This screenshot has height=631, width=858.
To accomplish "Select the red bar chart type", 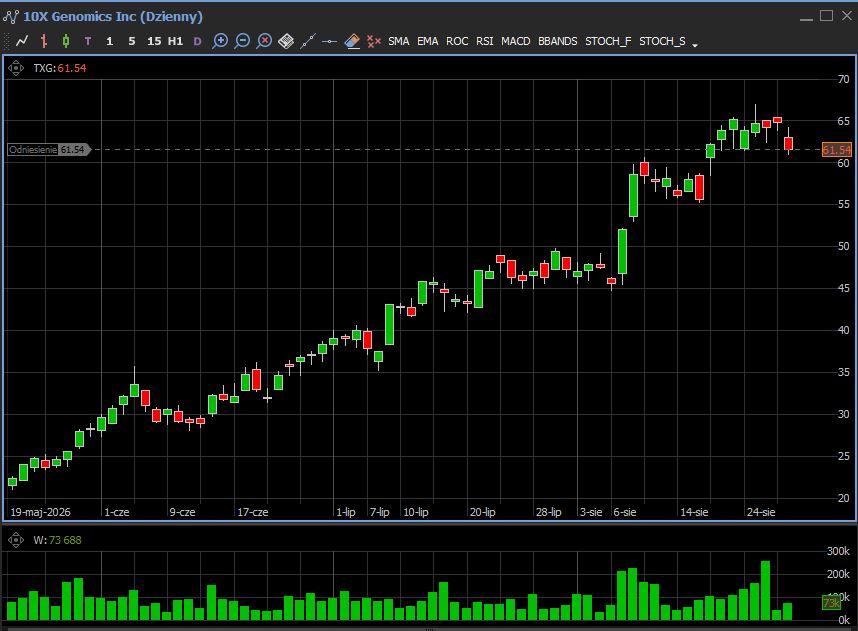I will click(44, 41).
